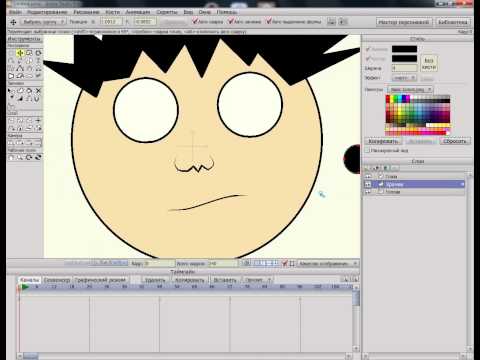Open the Помощь menu
The image size is (480, 360).
pos(227,12)
